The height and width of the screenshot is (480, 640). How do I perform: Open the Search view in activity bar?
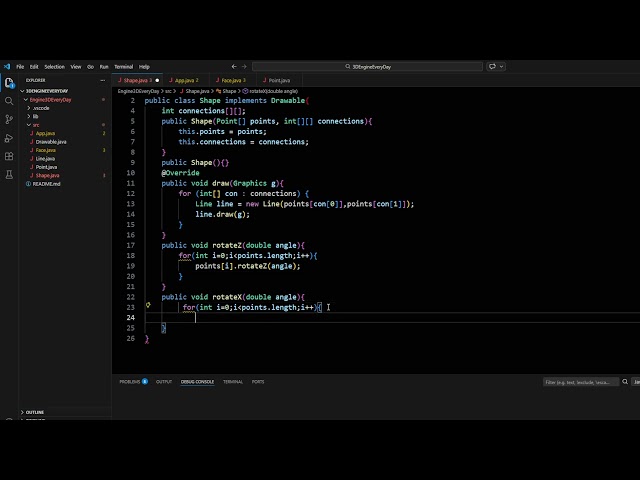coord(9,101)
